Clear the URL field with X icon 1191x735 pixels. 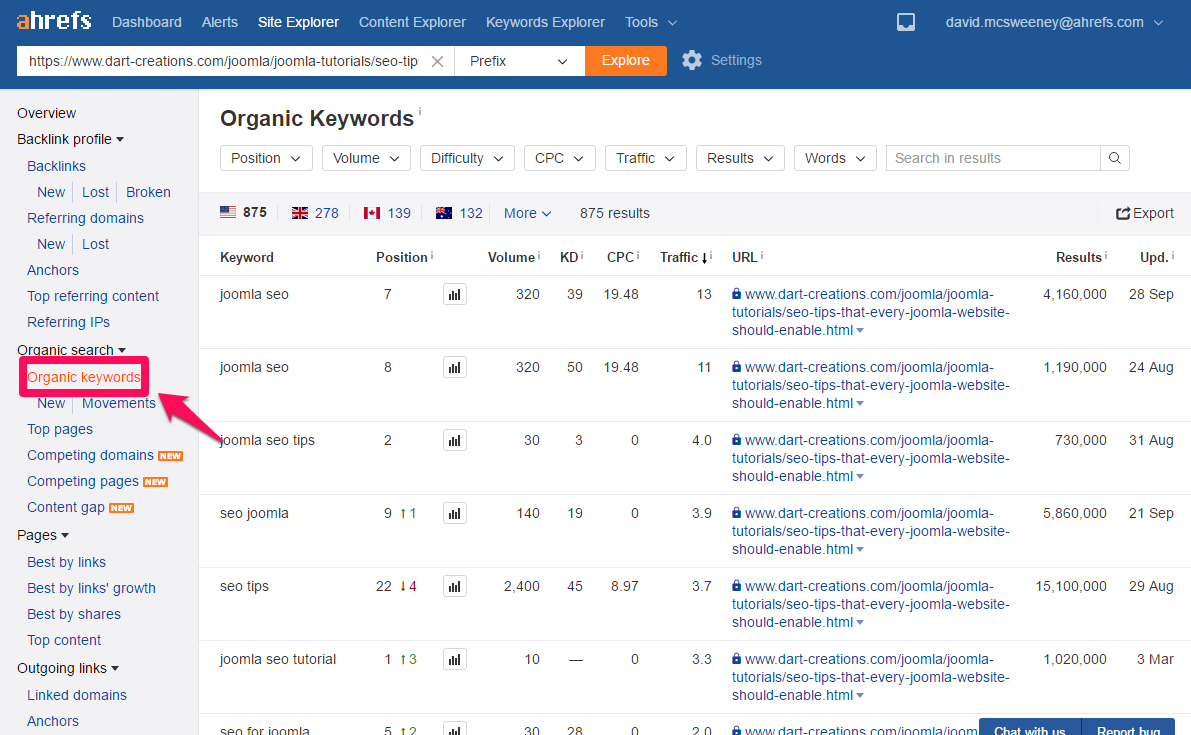(438, 62)
